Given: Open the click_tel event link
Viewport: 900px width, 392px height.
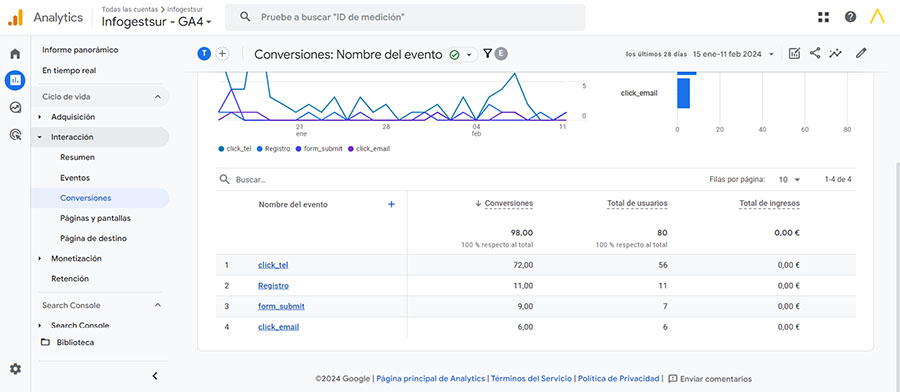Looking at the screenshot, I should coord(273,265).
